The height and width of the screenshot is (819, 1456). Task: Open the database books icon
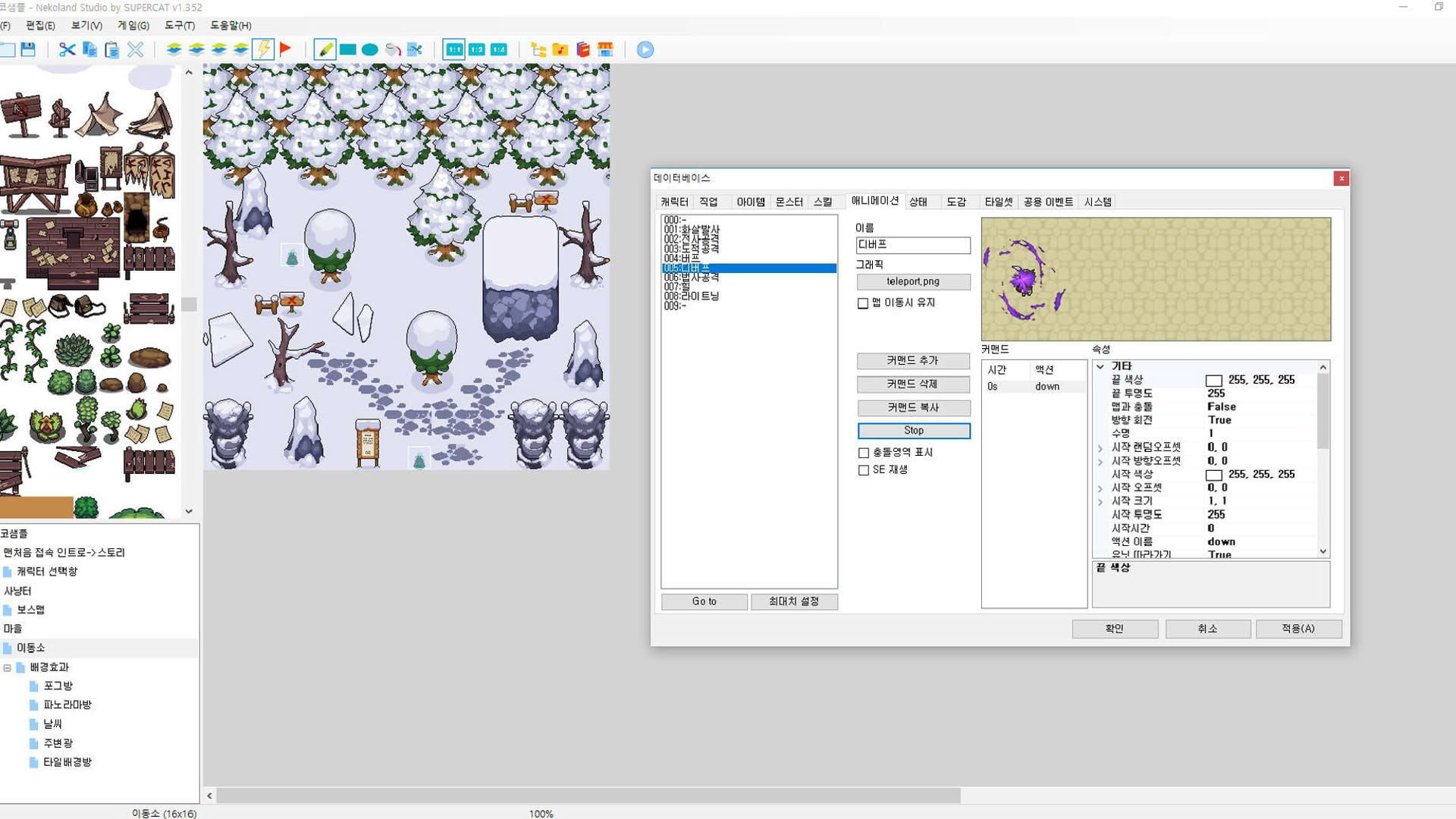point(582,49)
